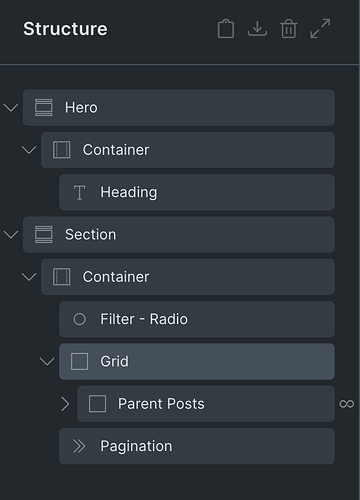Click the infinity loop icon beside Parent Posts
This screenshot has height=500, width=360.
(347, 404)
